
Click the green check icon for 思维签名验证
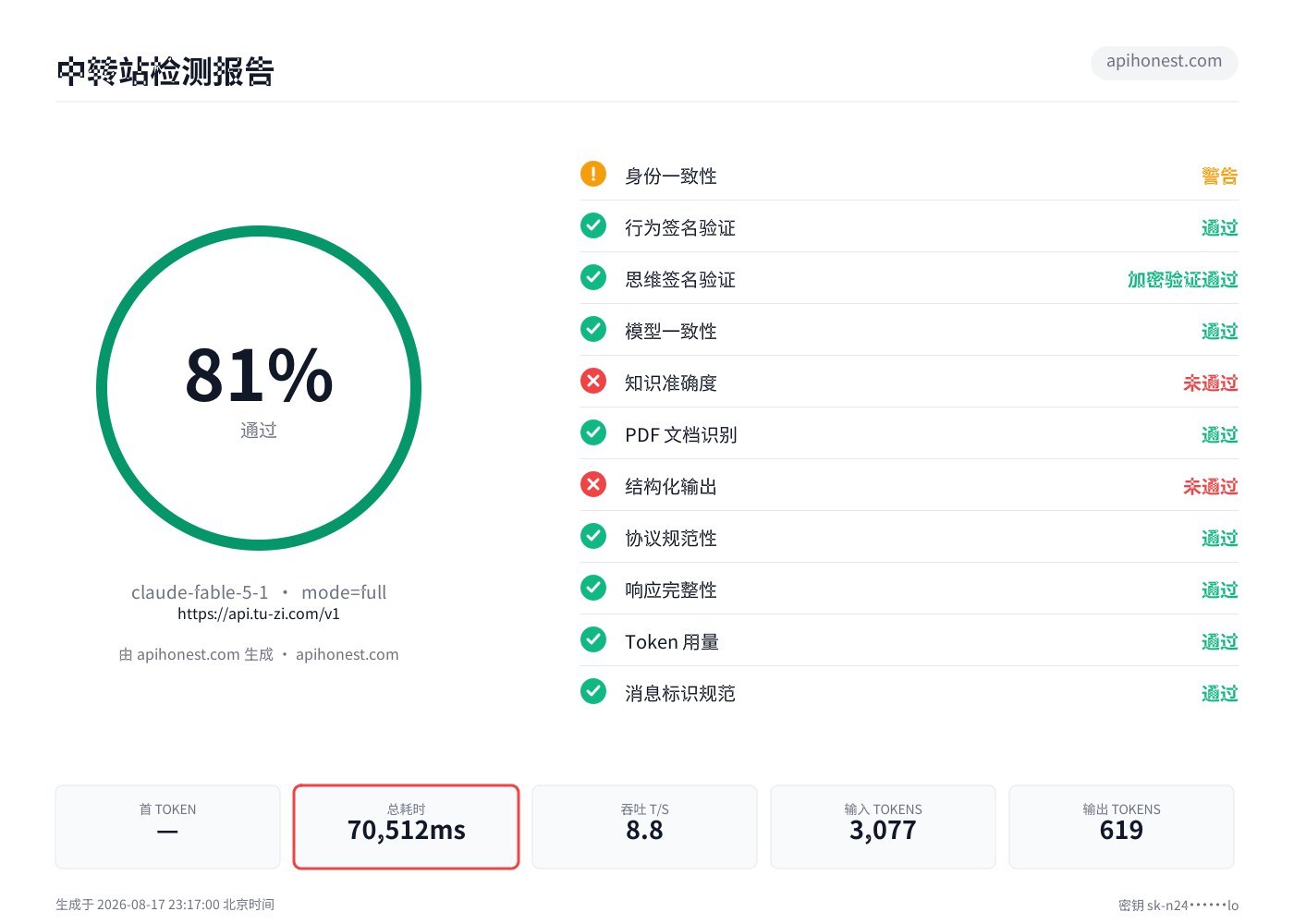click(593, 277)
